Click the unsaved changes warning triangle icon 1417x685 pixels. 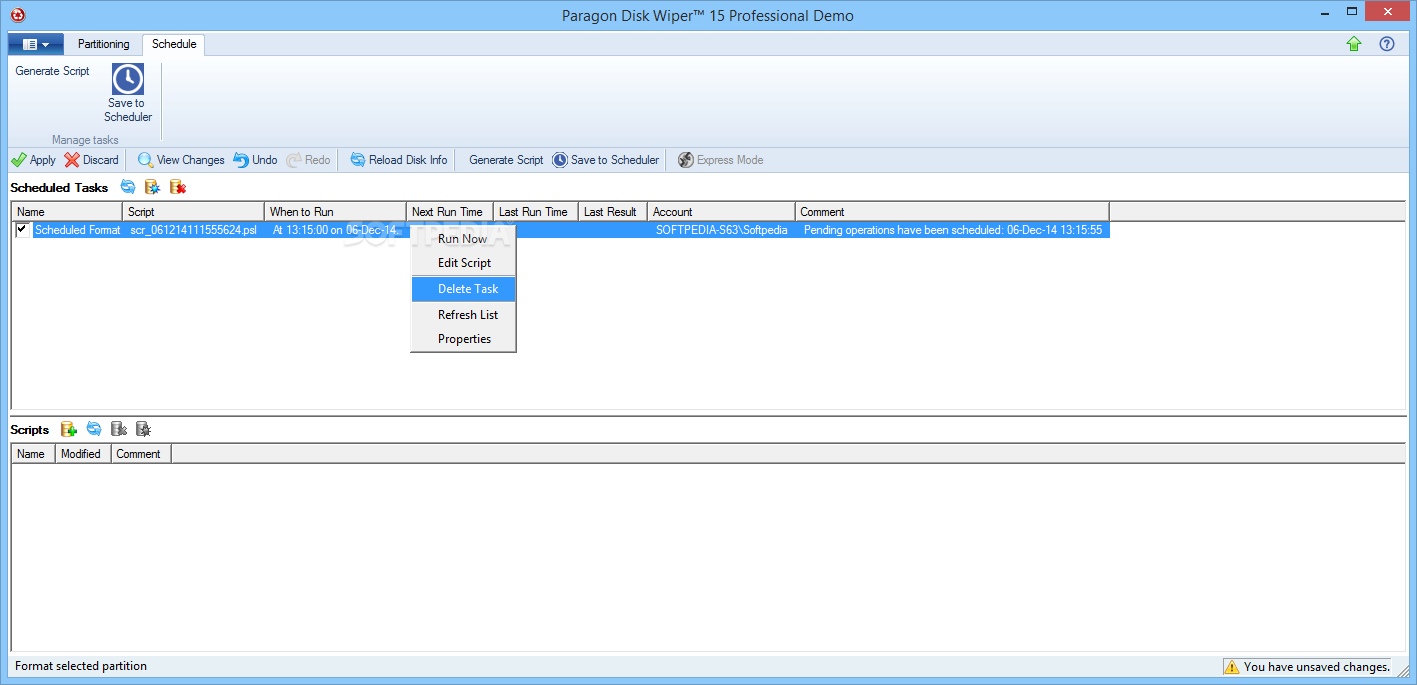[1232, 667]
